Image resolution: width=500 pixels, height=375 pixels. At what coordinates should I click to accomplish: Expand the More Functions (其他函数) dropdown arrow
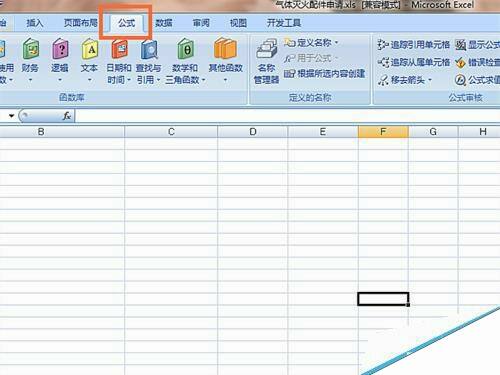tap(225, 80)
